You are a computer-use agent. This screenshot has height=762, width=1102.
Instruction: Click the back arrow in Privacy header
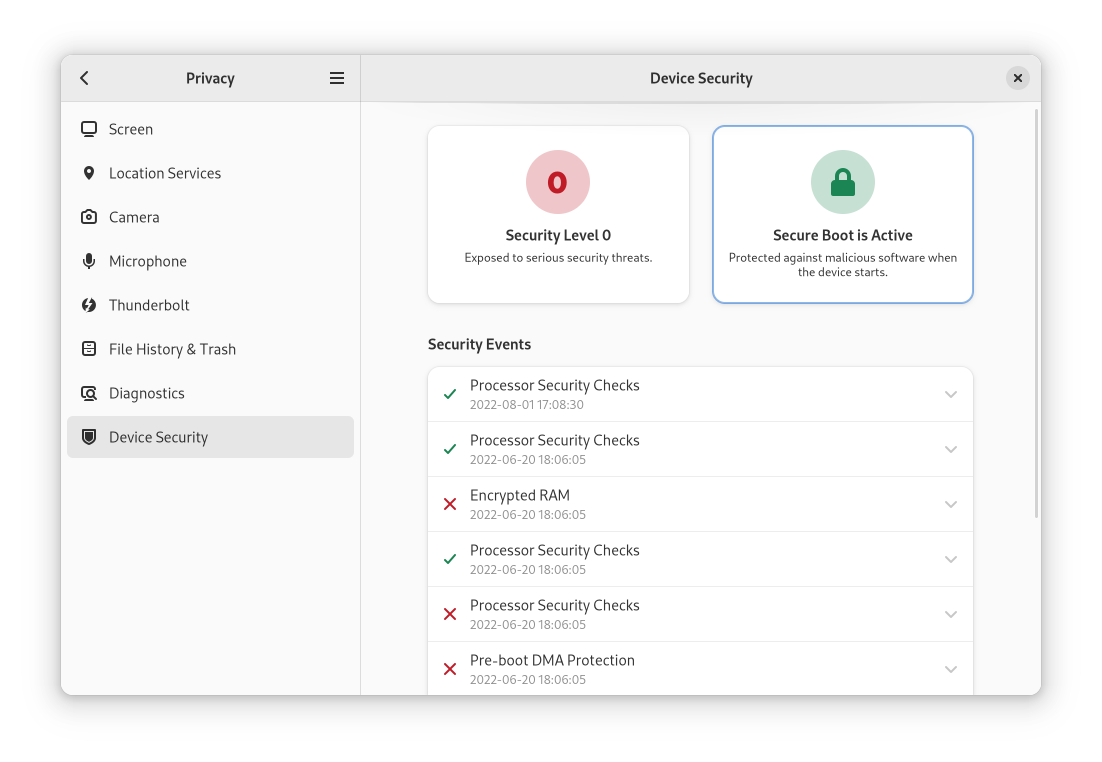click(x=85, y=78)
